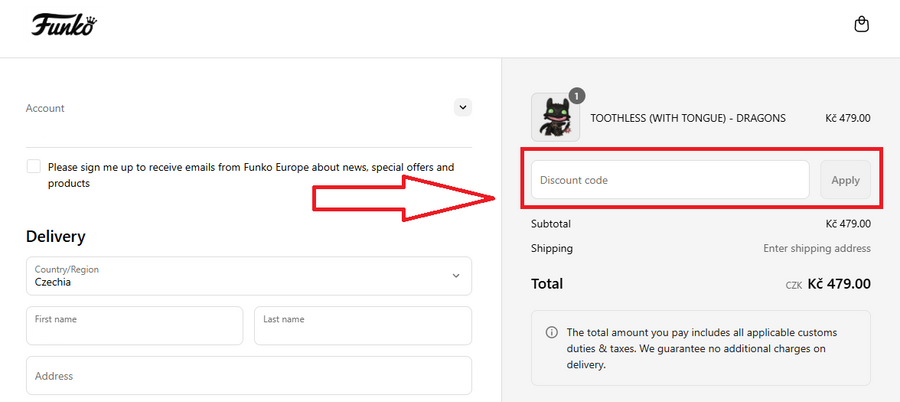Click the Funko logo
The height and width of the screenshot is (402, 900).
[63, 25]
